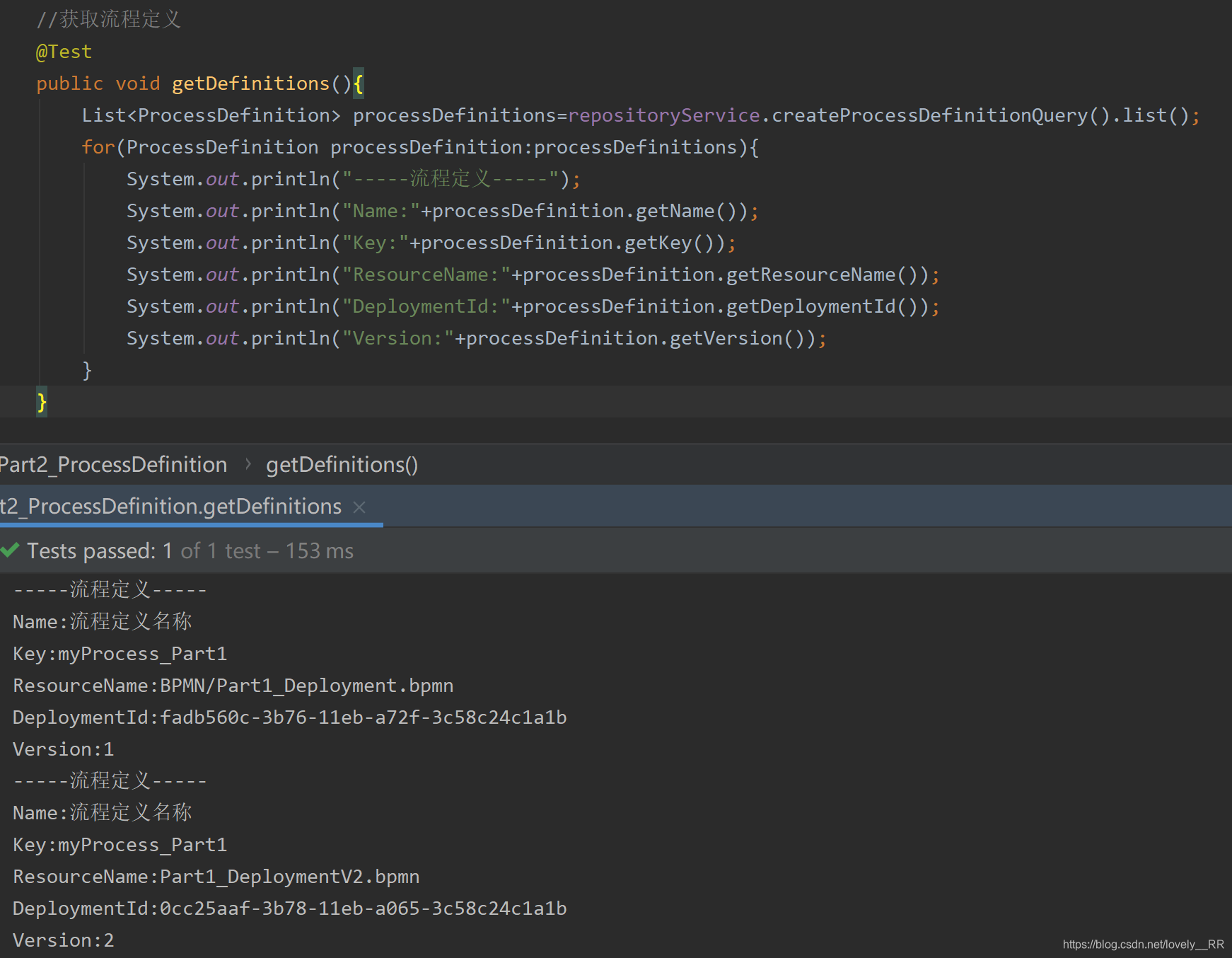The image size is (1232, 958).
Task: Click the @Test annotation
Action: 64,52
